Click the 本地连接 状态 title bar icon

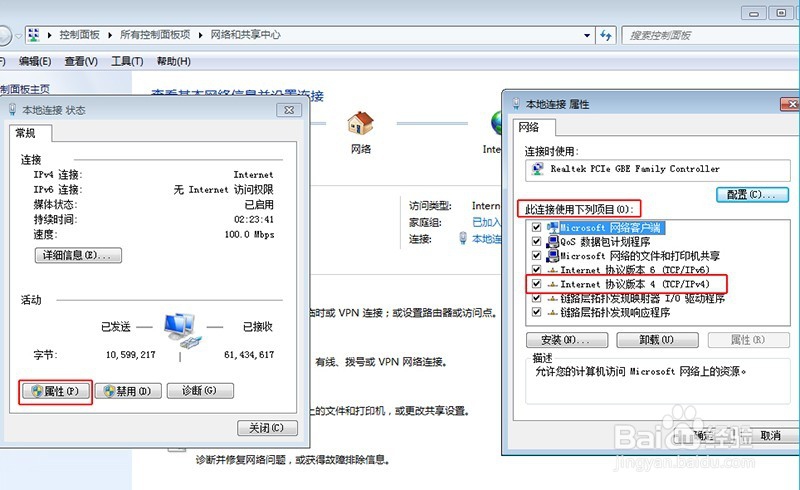pyautogui.click(x=13, y=109)
